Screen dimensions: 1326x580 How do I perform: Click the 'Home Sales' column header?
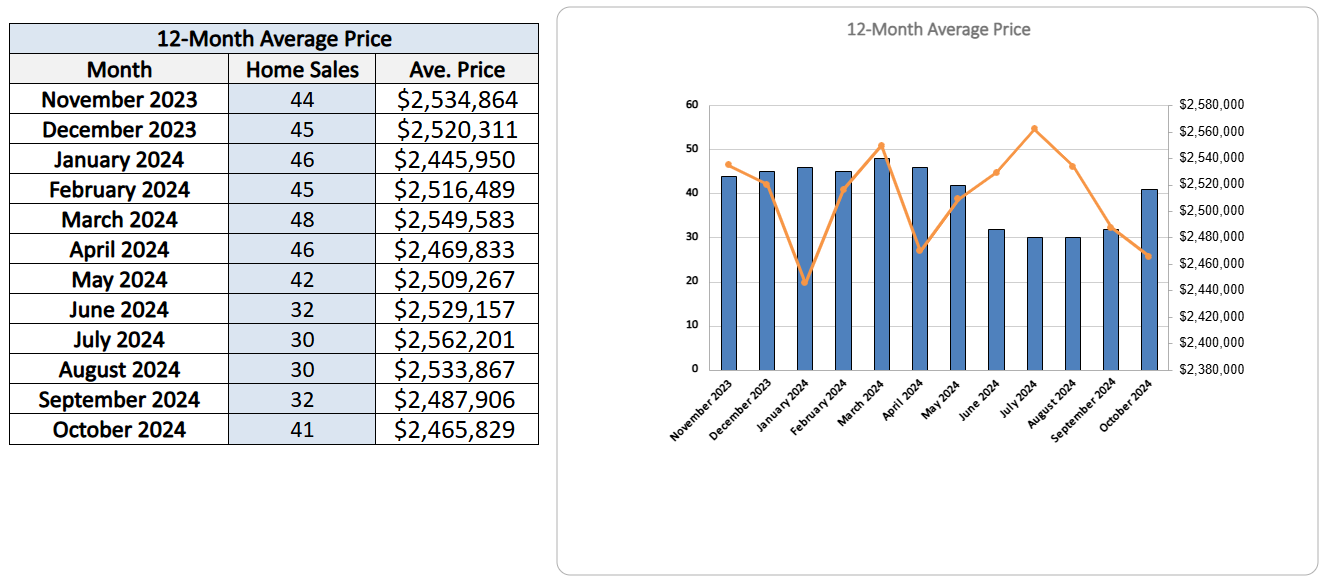302,69
